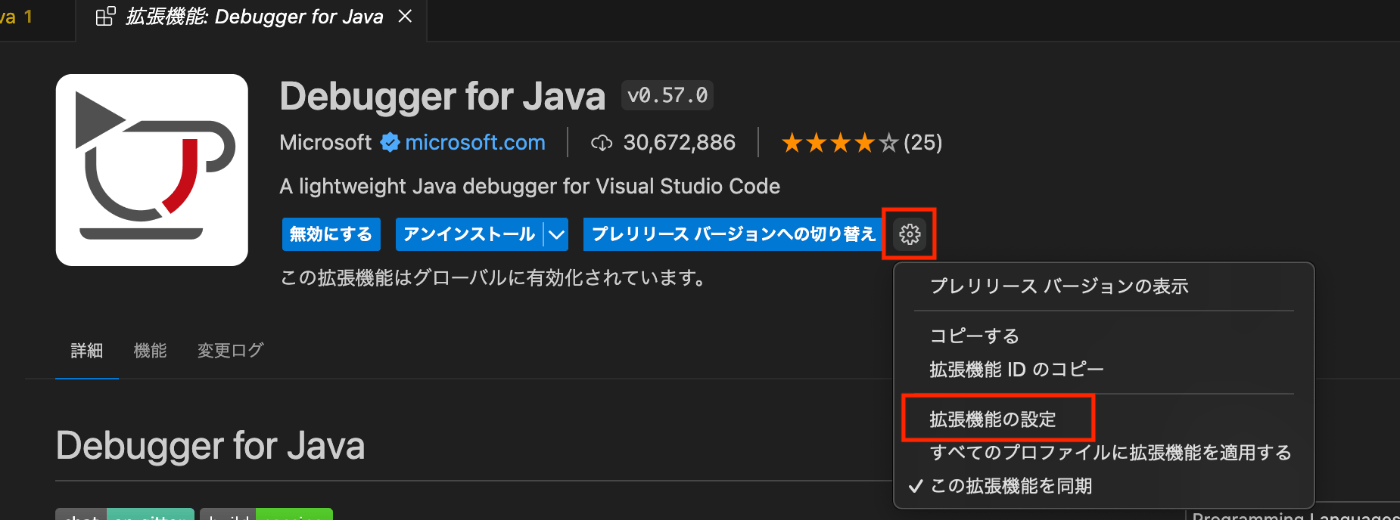Choose 拡張機能の設定 in the menu

point(1103,419)
